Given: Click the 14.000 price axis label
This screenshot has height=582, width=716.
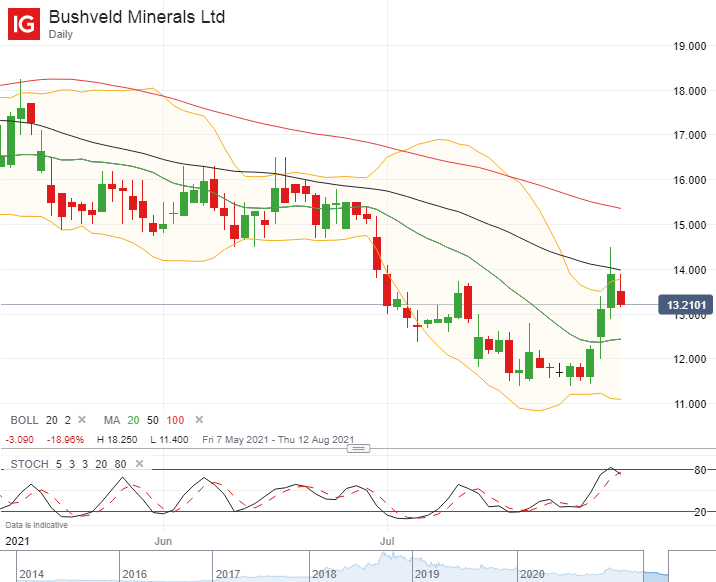Looking at the screenshot, I should (690, 270).
